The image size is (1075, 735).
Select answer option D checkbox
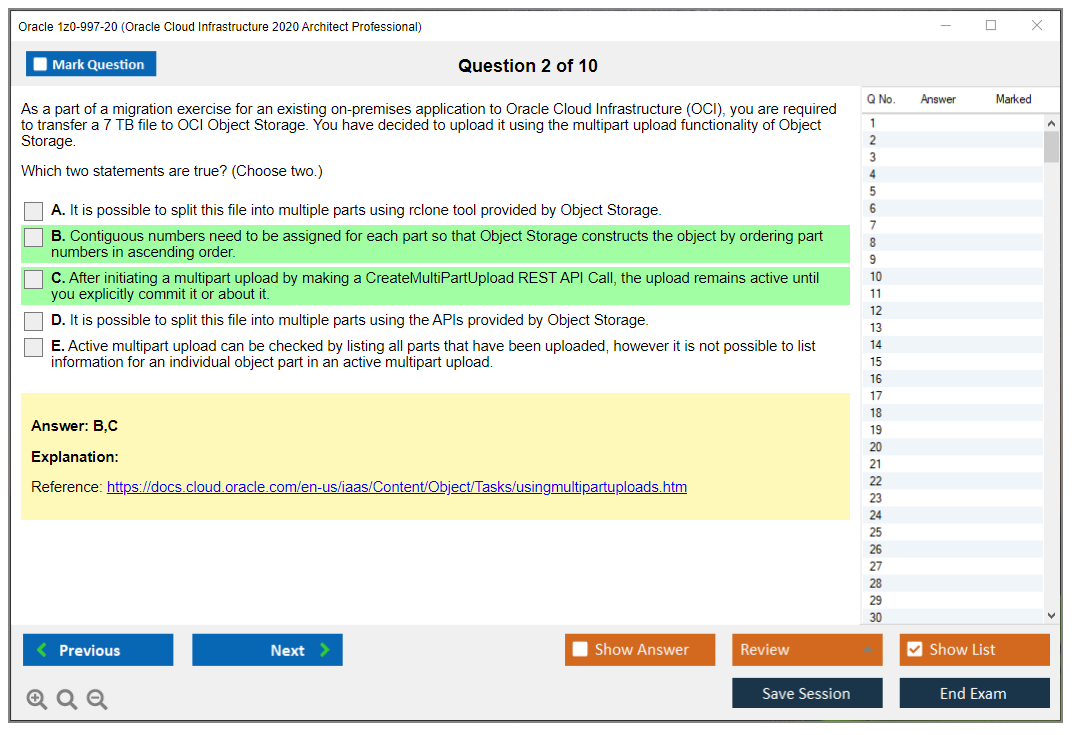(x=33, y=321)
